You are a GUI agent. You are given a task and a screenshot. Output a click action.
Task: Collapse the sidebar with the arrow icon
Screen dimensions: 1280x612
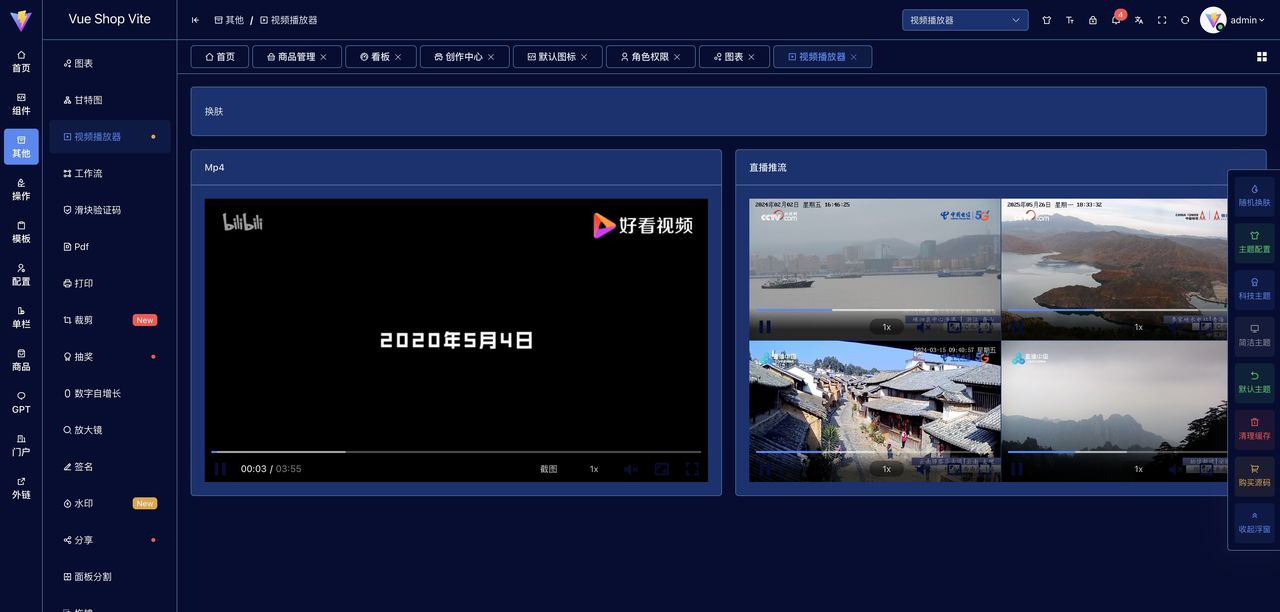[x=193, y=19]
